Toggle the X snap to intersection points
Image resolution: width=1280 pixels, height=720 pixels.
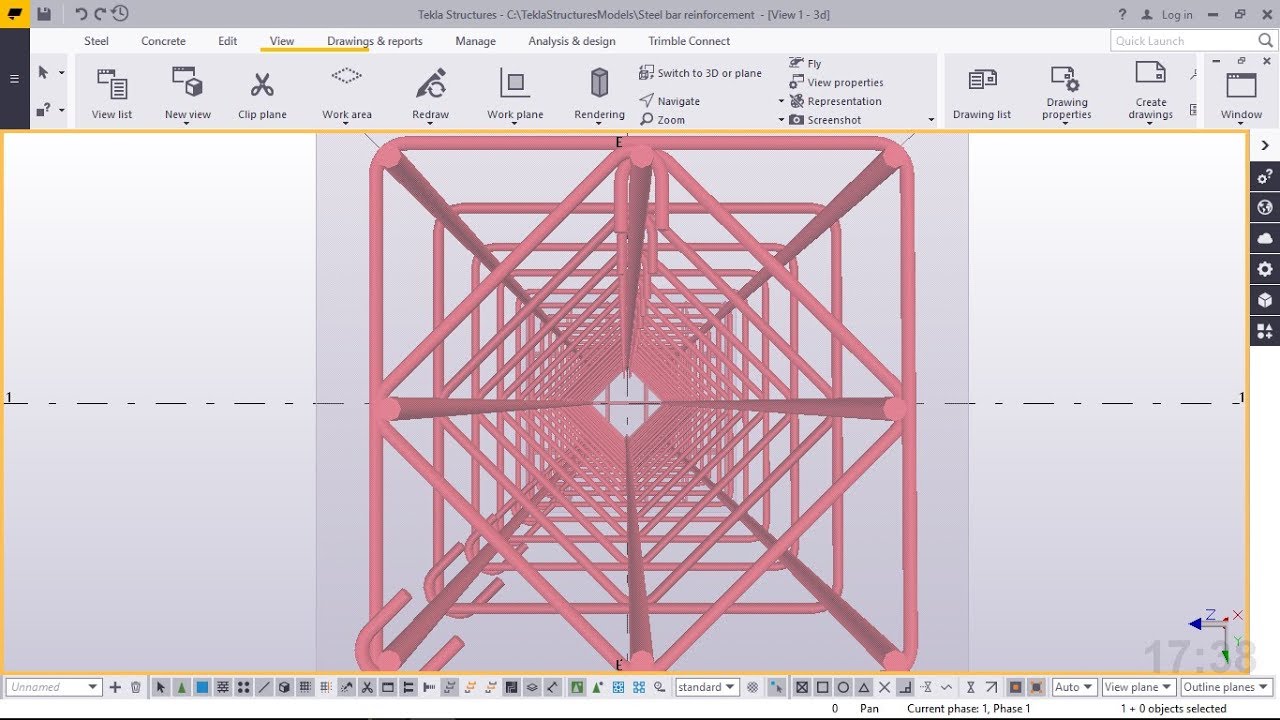coord(884,687)
